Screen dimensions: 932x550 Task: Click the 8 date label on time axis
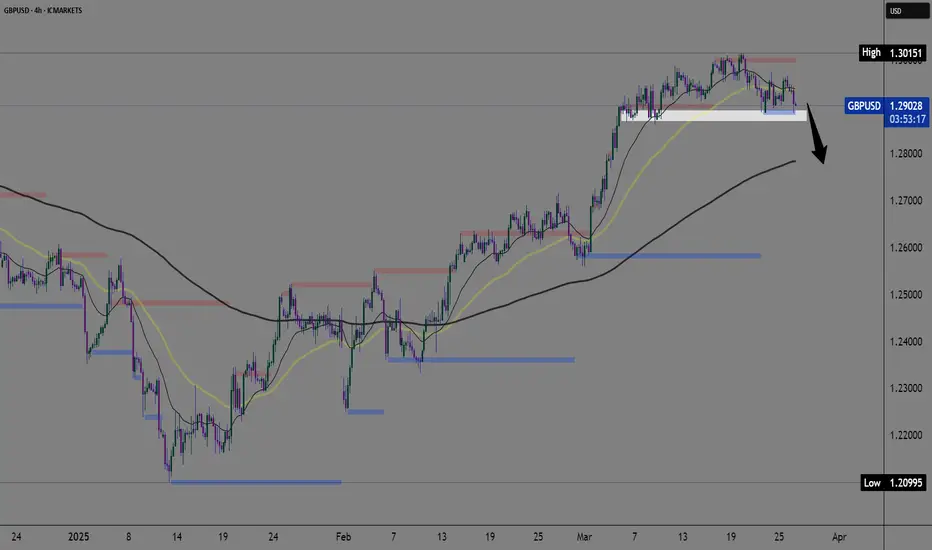(128, 537)
